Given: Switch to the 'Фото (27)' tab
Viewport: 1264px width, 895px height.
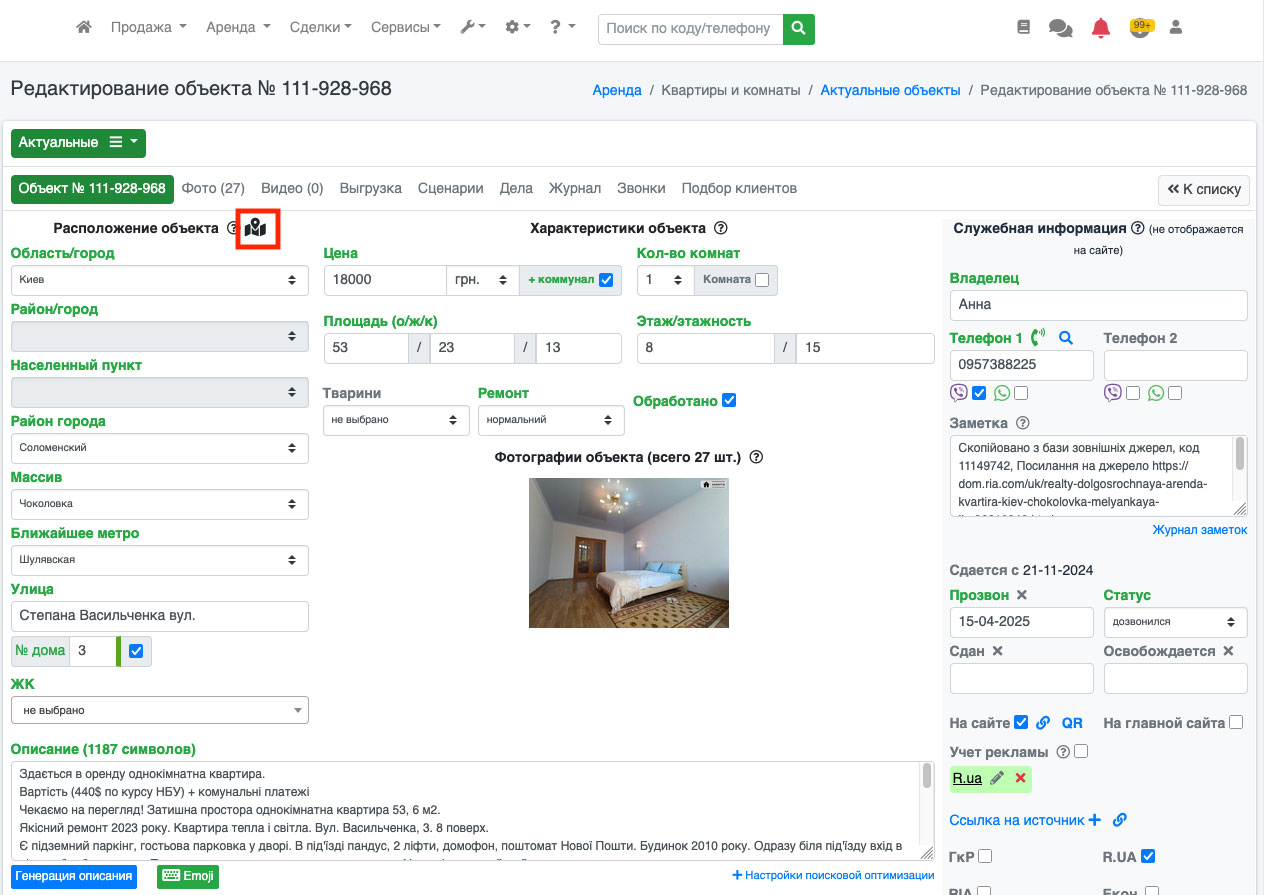Looking at the screenshot, I should [x=213, y=188].
